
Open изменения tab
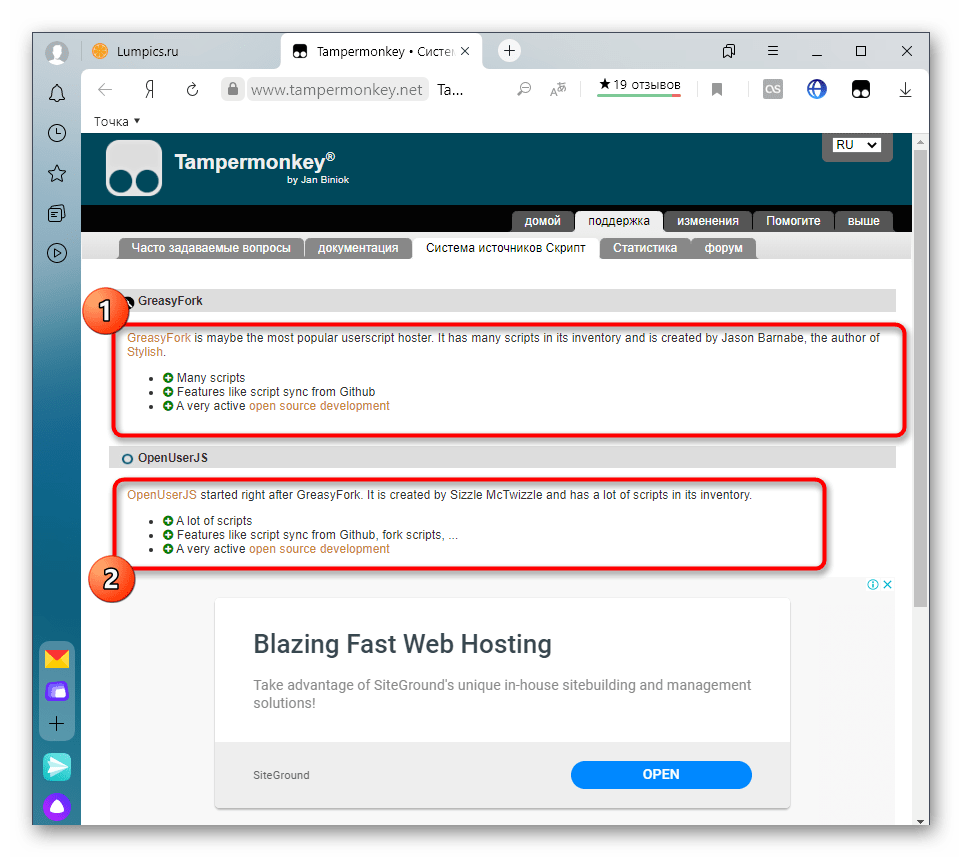[x=707, y=221]
